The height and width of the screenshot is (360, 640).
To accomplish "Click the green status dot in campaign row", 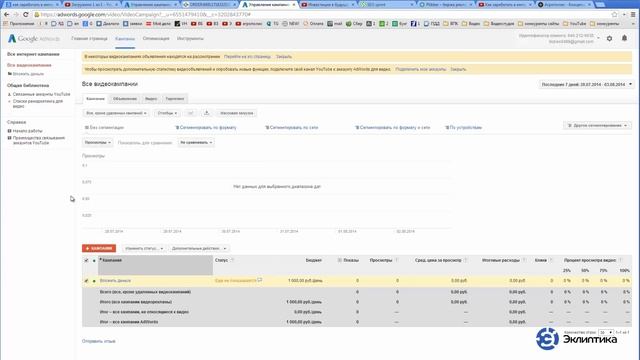I will click(94, 281).
